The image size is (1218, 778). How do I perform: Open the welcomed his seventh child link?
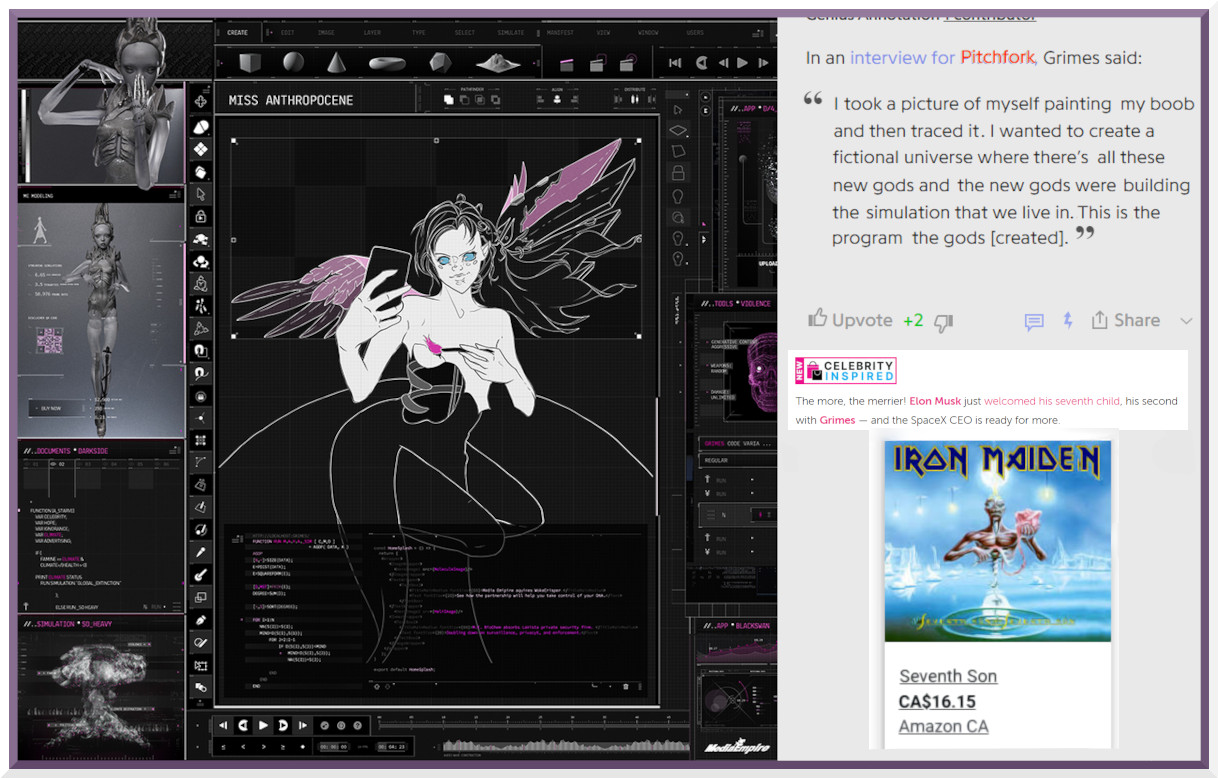tap(1052, 401)
